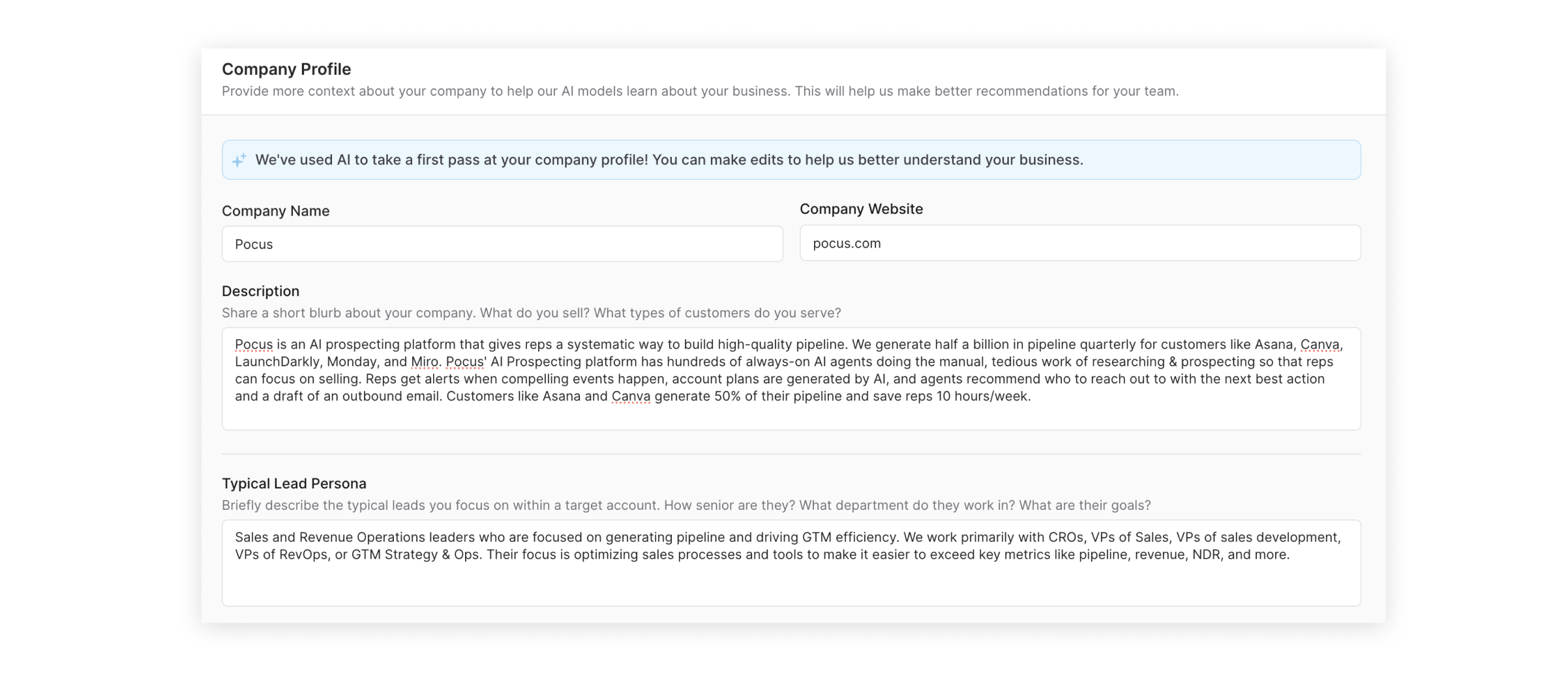Click the Company Name label
The width and height of the screenshot is (1568, 687).
(276, 211)
